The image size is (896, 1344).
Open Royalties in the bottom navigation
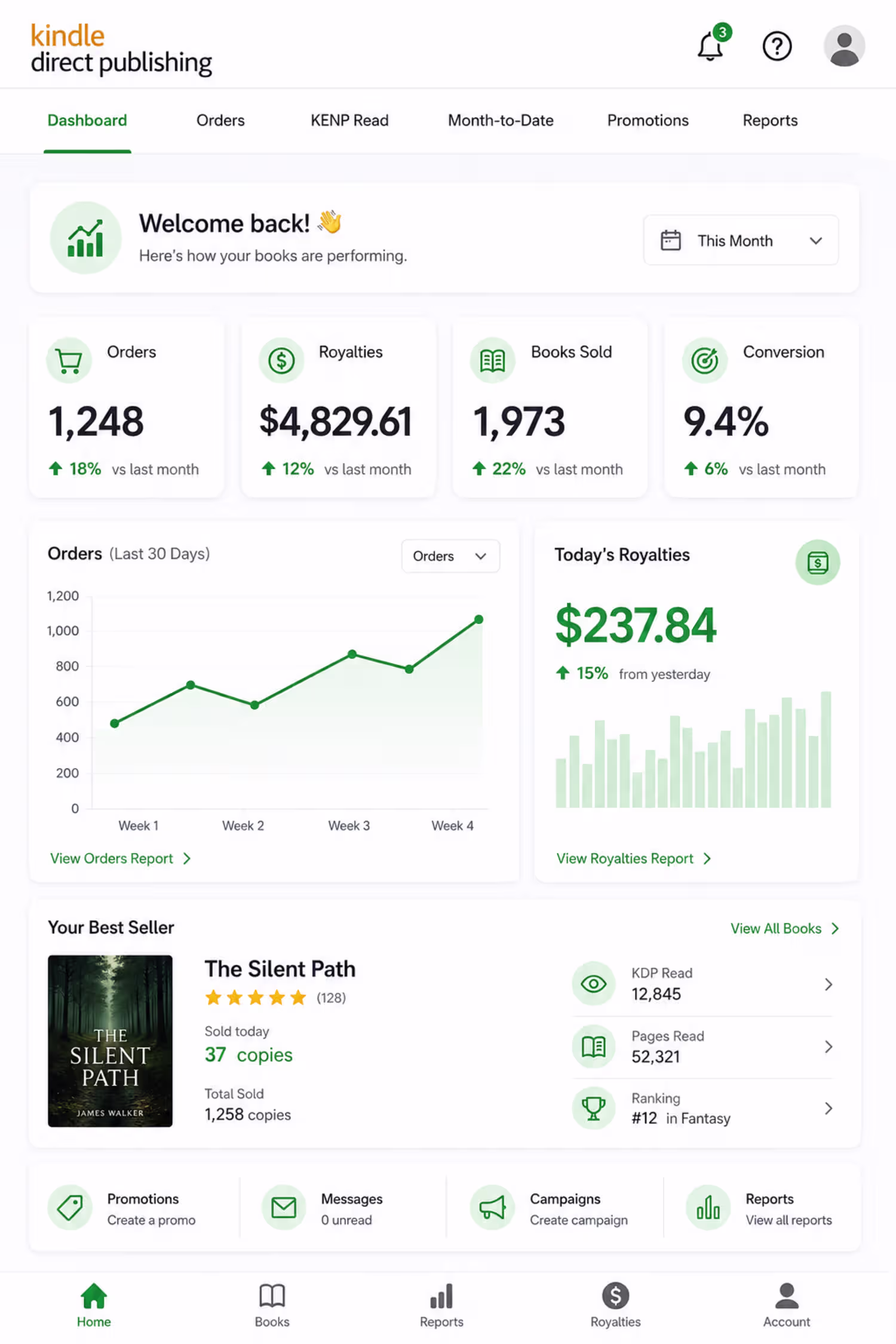tap(616, 1305)
